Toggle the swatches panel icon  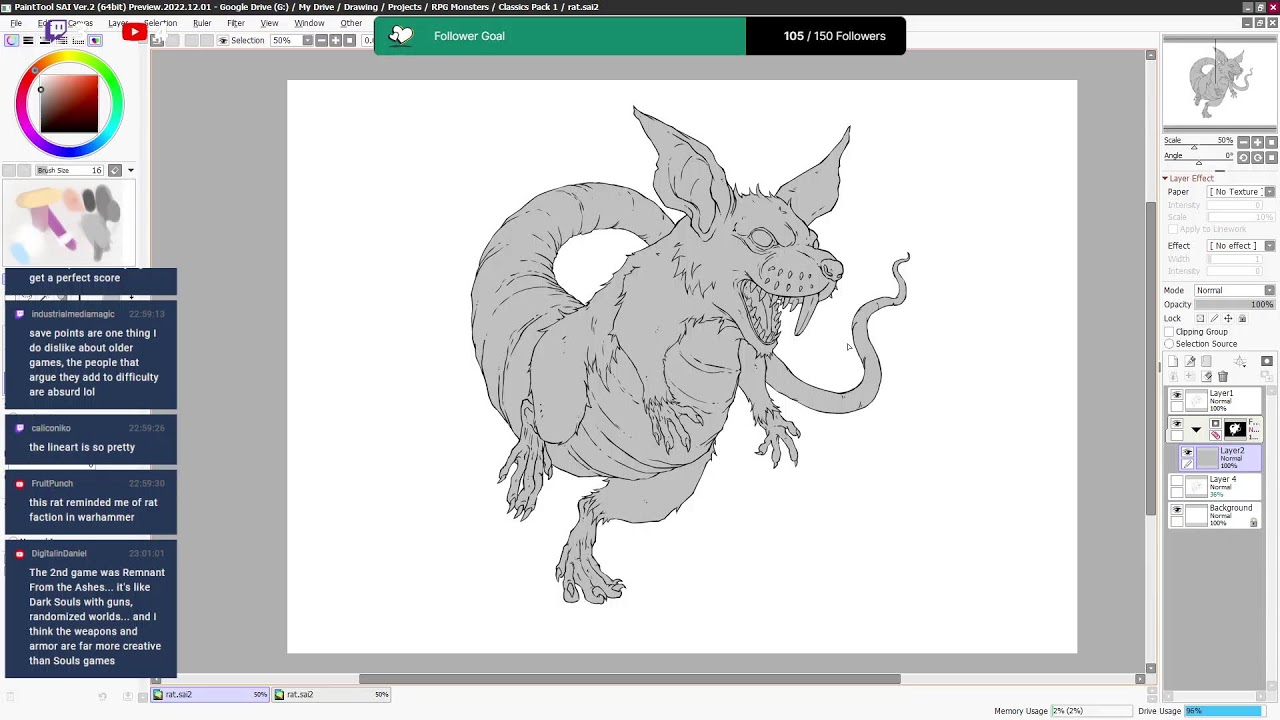click(x=78, y=40)
